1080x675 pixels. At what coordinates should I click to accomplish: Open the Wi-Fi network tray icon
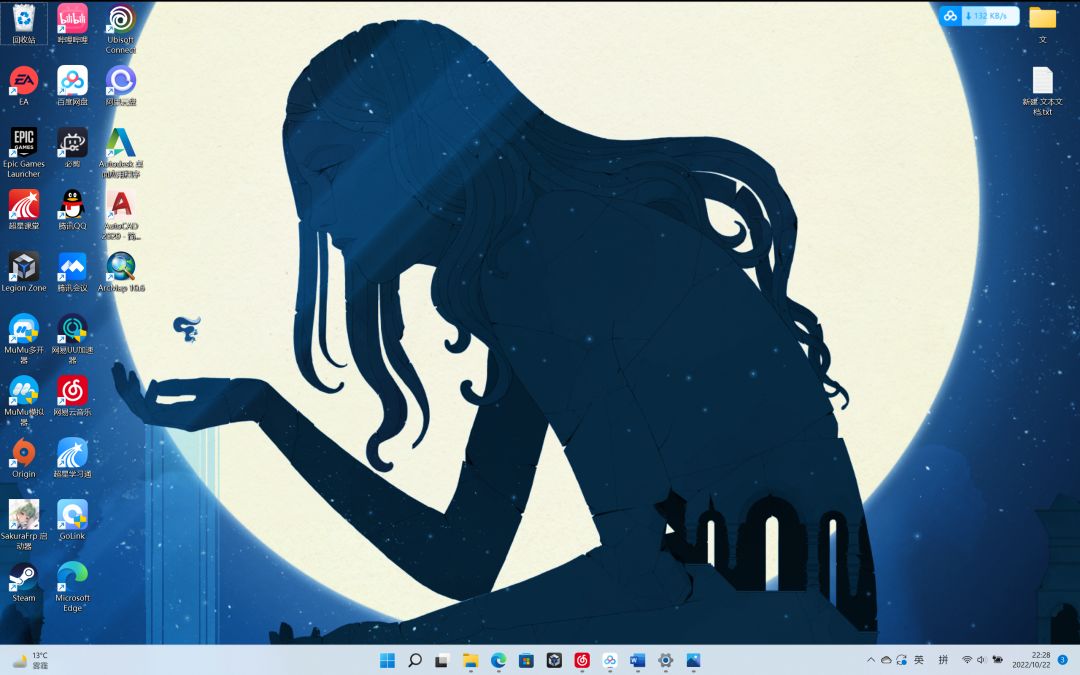click(x=967, y=660)
